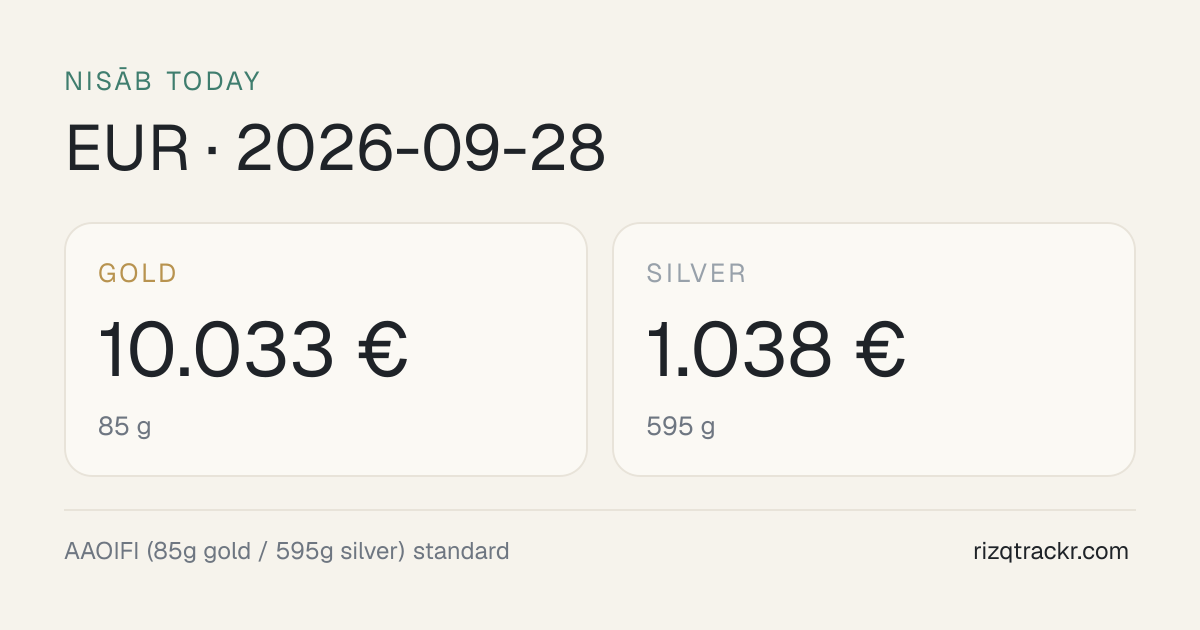This screenshot has height=630, width=1200.
Task: Click the SILVER label text
Action: [697, 273]
